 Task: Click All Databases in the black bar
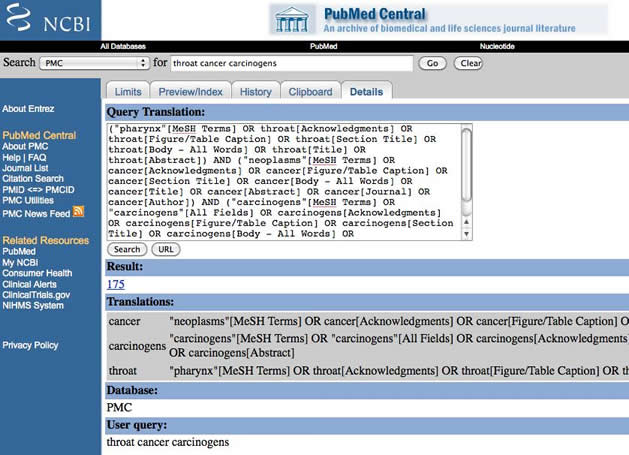pyautogui.click(x=123, y=46)
